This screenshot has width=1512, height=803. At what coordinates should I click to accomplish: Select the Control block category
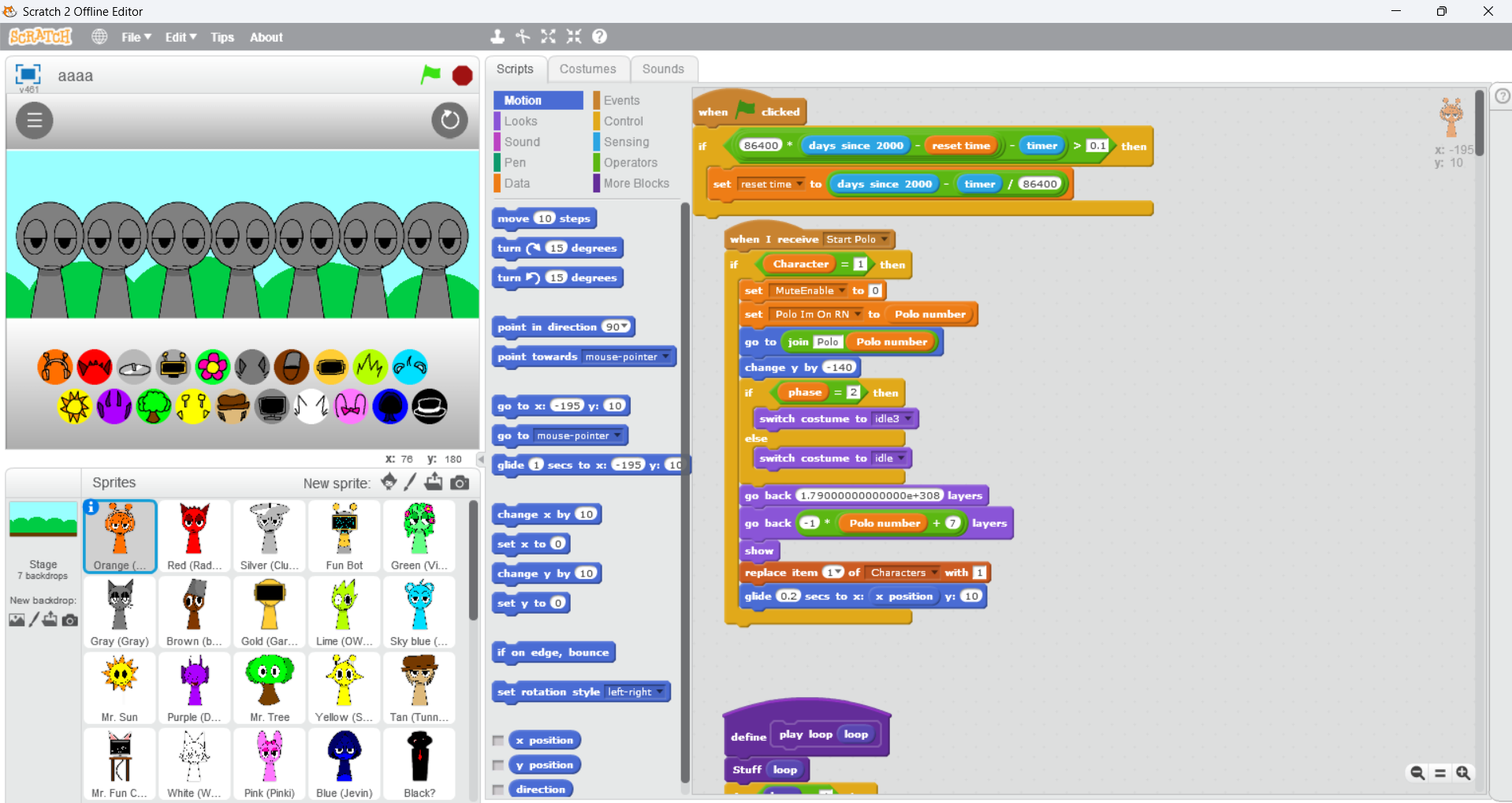637,121
